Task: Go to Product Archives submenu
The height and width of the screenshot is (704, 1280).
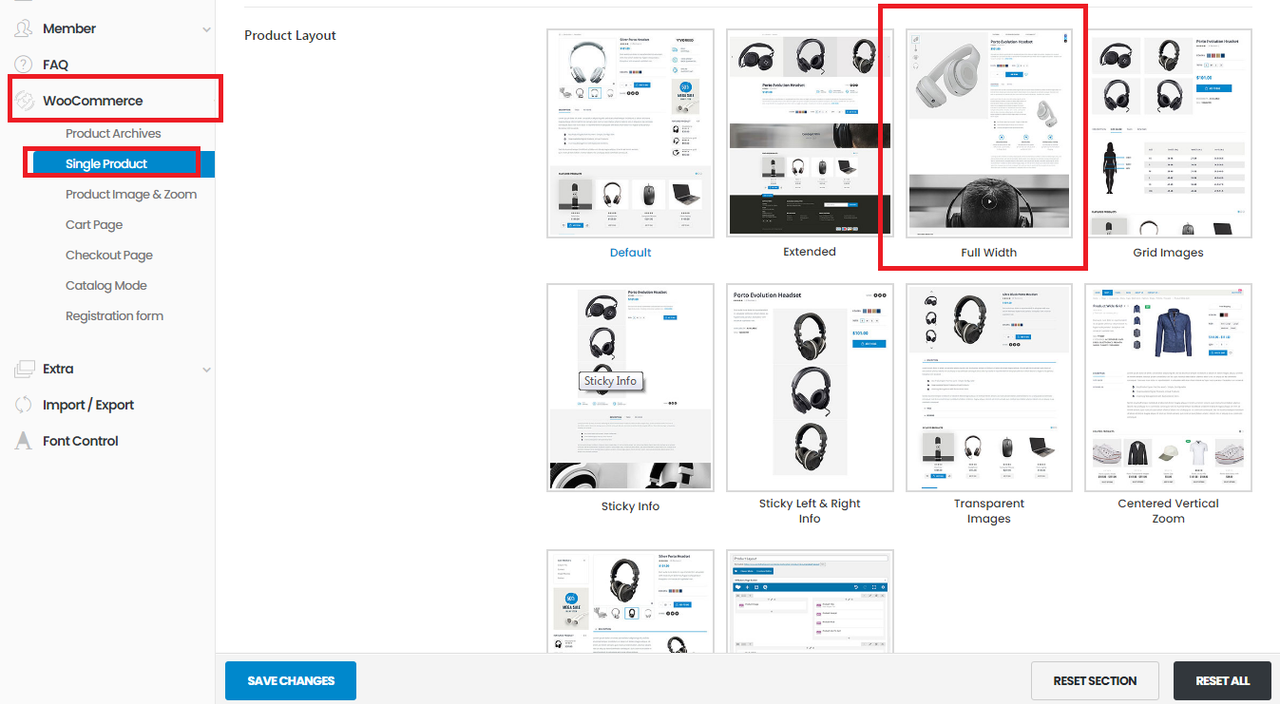Action: [x=113, y=134]
